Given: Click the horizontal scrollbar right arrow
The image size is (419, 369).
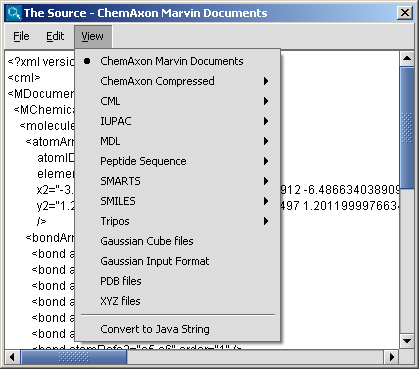Looking at the screenshot, I should click(x=392, y=357).
